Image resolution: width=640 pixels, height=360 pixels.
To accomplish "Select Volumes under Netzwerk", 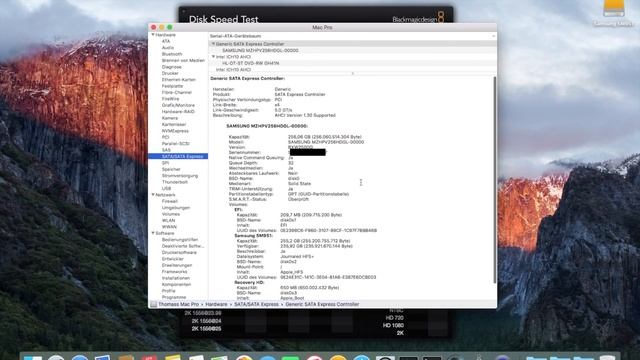I will (171, 214).
